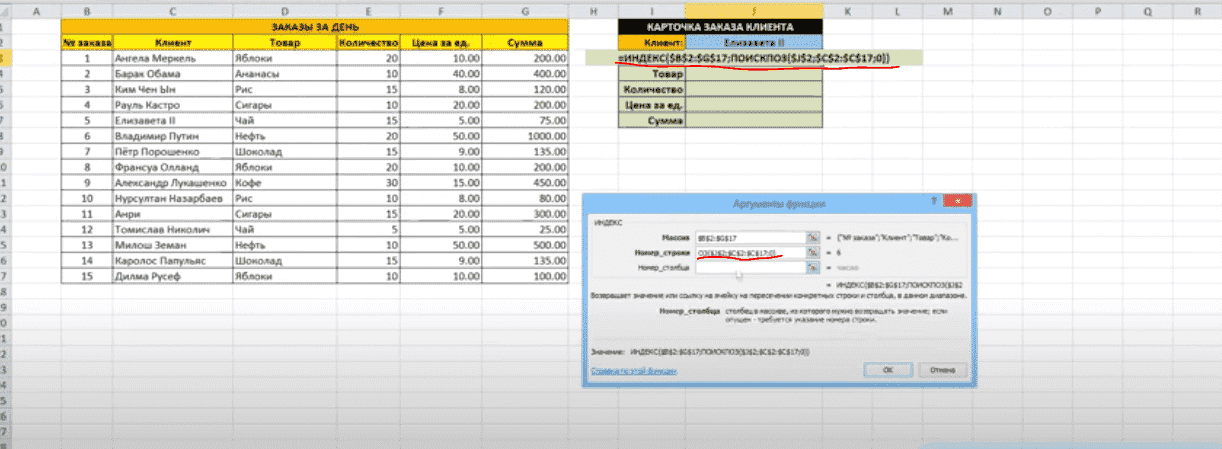Select the 300.00 sum cell
Image resolution: width=1222 pixels, height=449 pixels.
click(x=526, y=215)
